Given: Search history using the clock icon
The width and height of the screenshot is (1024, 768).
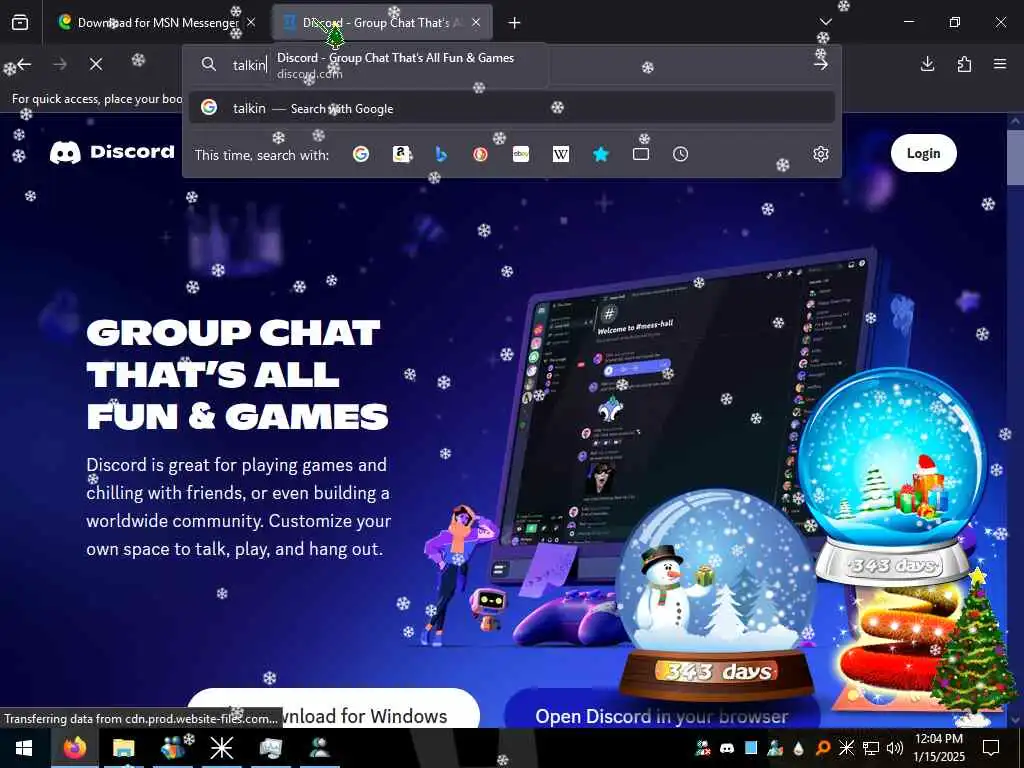Looking at the screenshot, I should [x=680, y=154].
